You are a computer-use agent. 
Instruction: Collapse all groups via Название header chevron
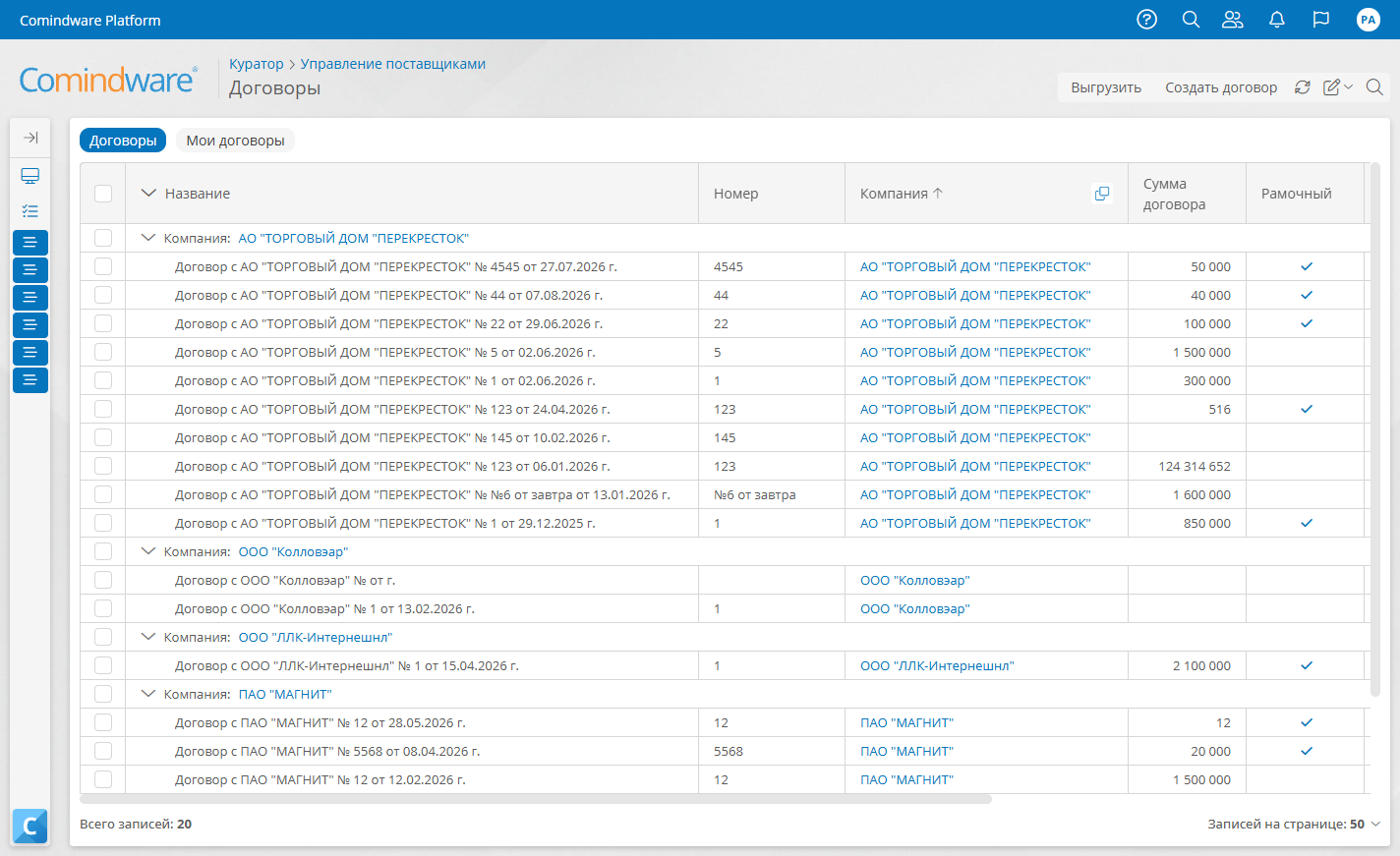pos(148,194)
